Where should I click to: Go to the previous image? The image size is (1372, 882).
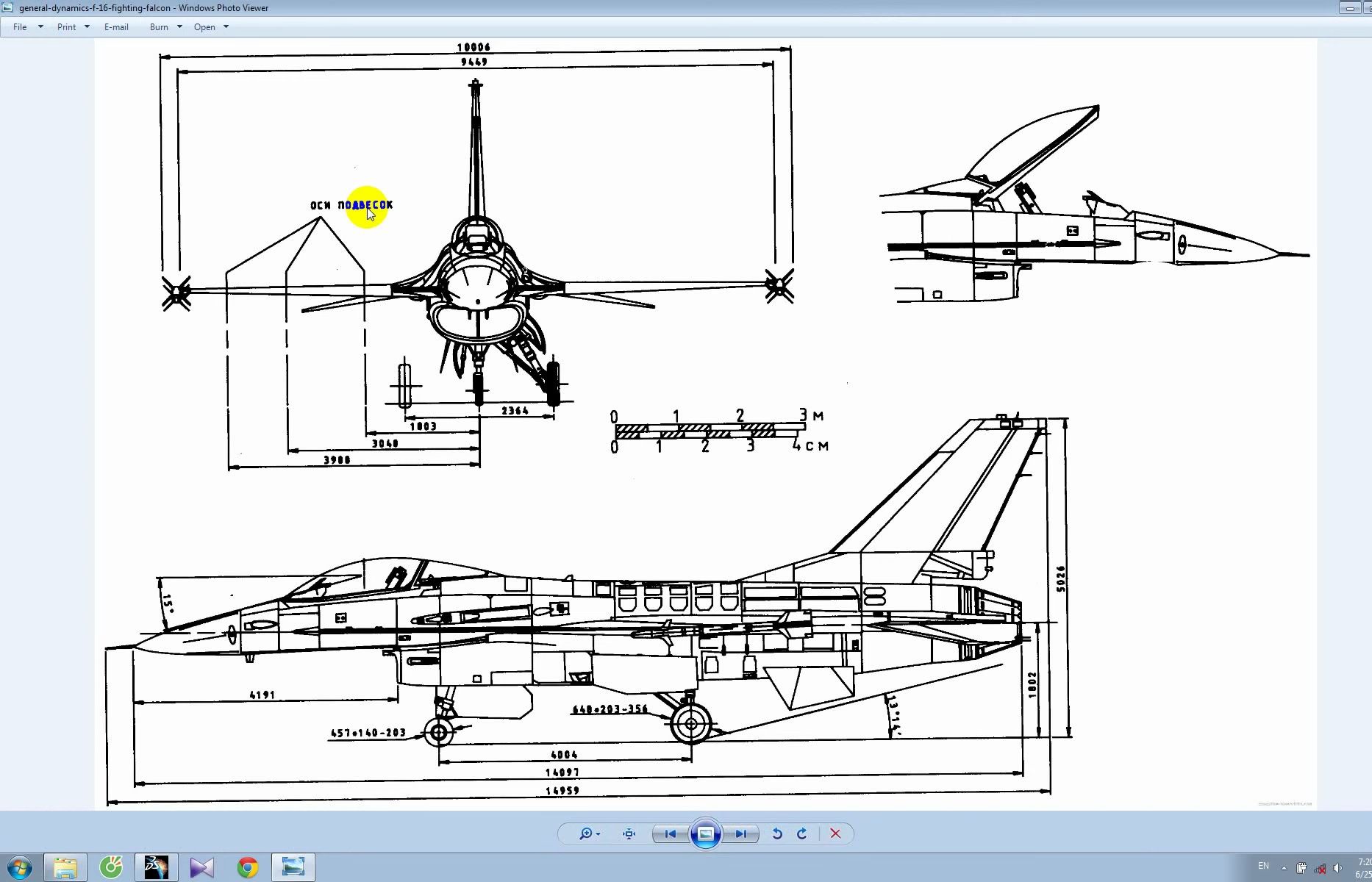670,833
